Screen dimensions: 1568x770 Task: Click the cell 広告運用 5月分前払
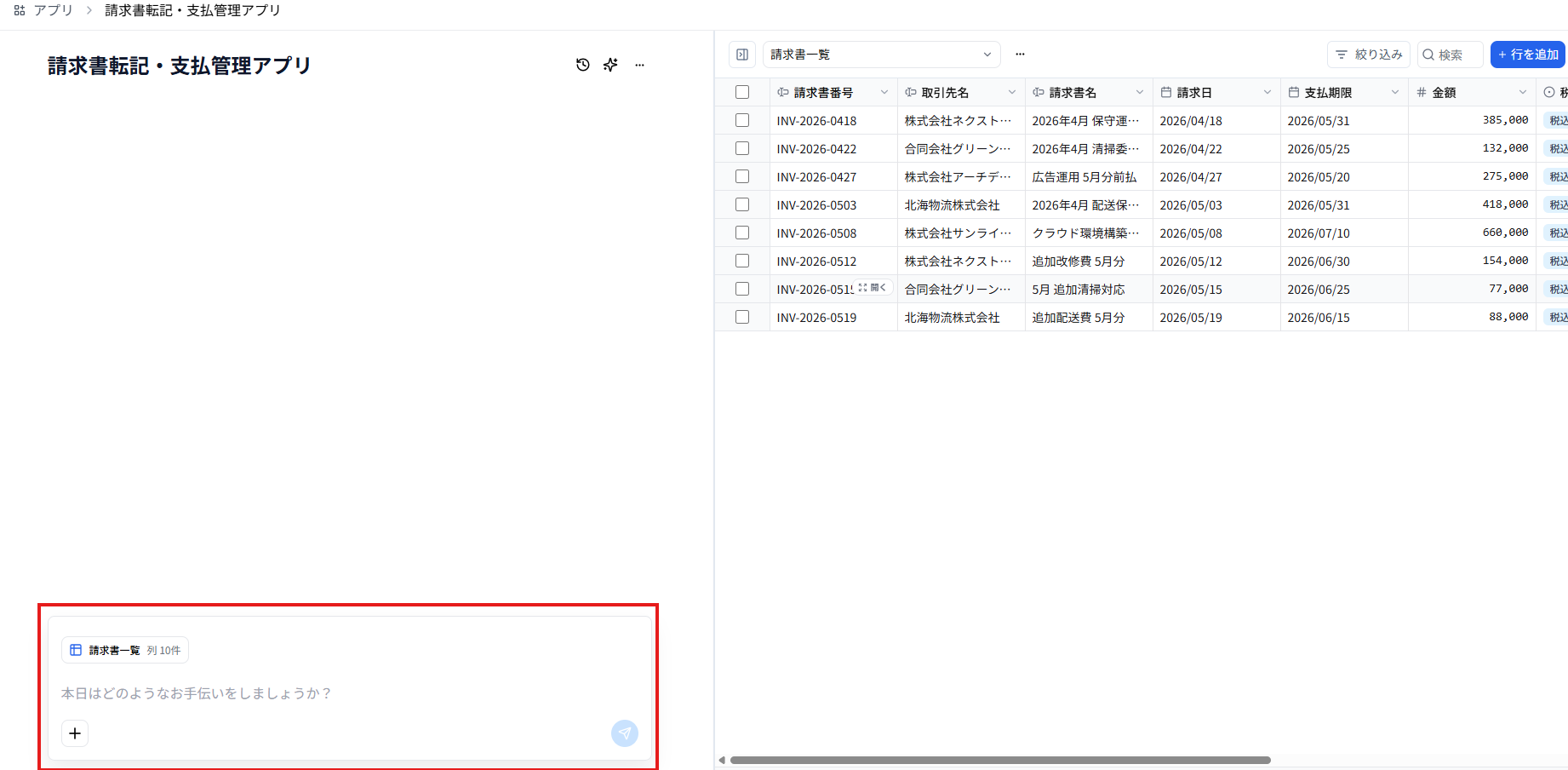1089,176
